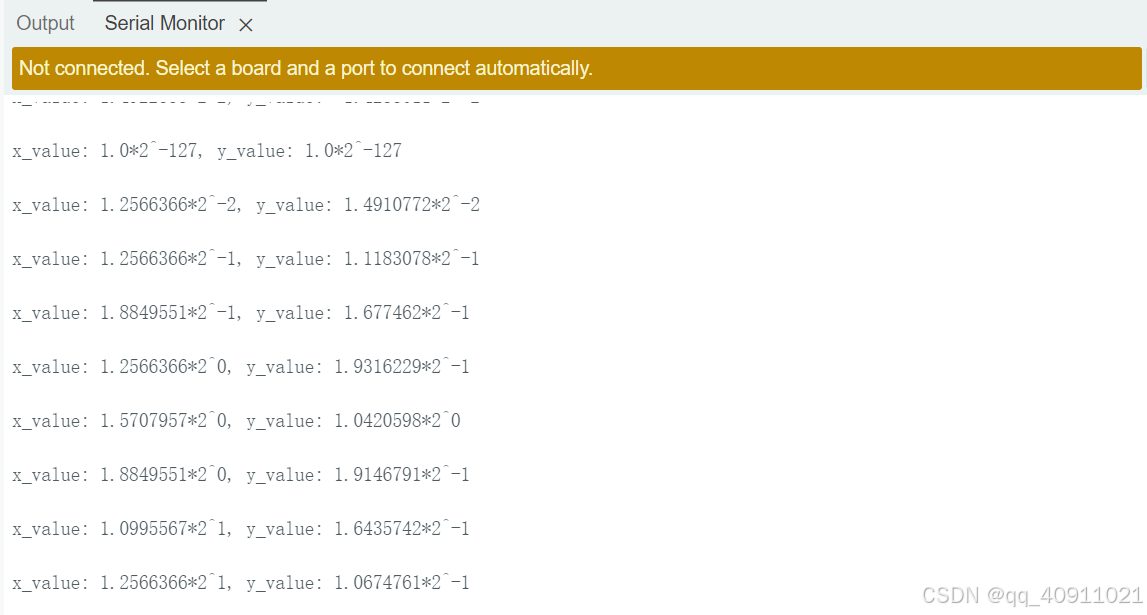Click the output showing y_value 1.0420598*2^0
The height and width of the screenshot is (615, 1147).
(395, 420)
